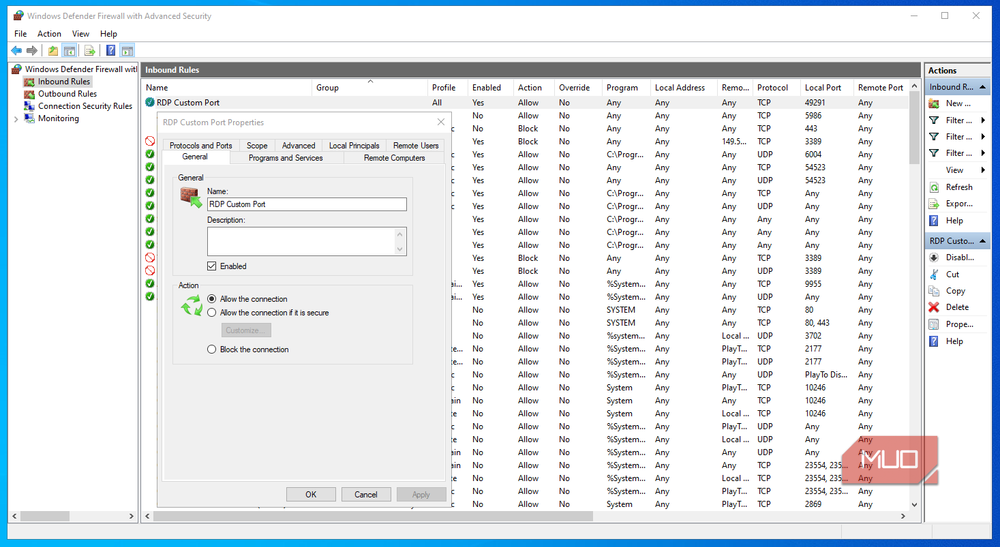Switch to the Scope tab

(257, 145)
